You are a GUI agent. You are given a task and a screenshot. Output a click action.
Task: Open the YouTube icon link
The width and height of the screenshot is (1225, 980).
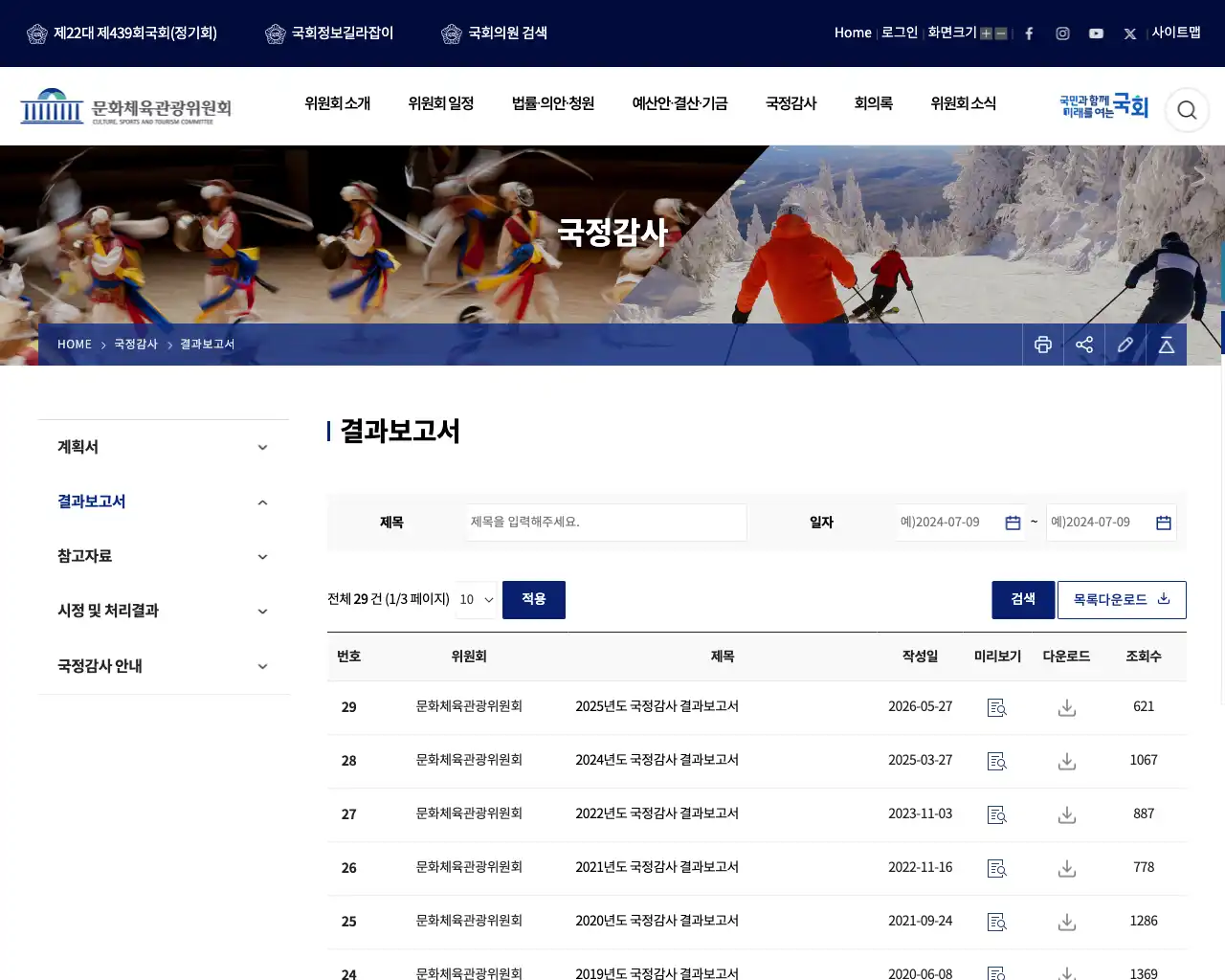click(1096, 33)
